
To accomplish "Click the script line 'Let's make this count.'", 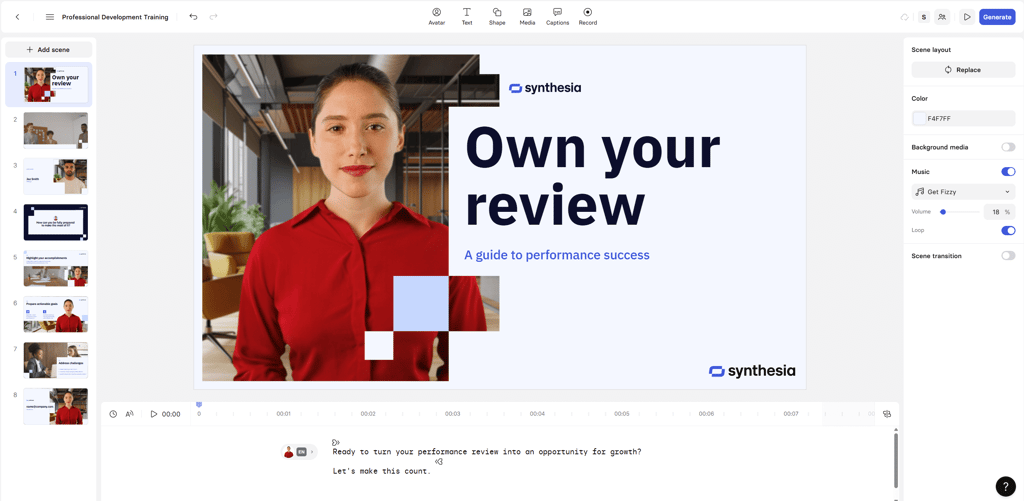I will pyautogui.click(x=381, y=471).
